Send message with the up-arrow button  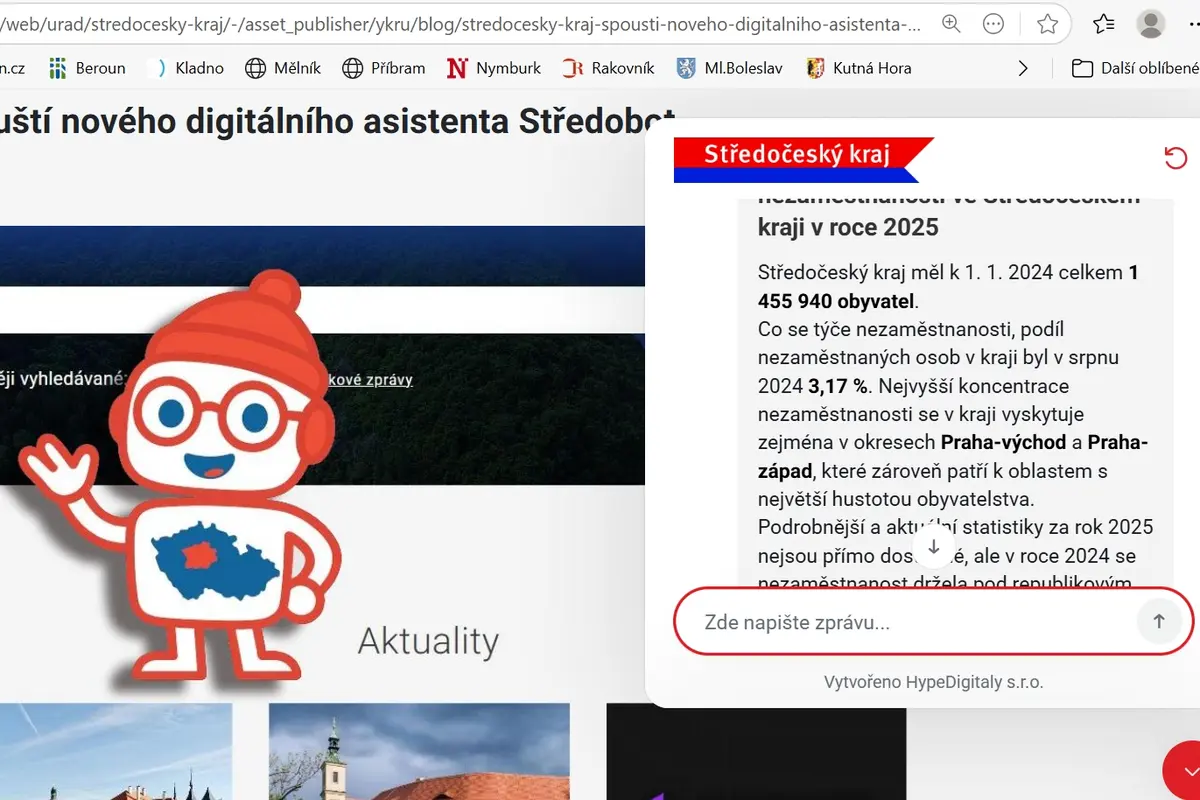coord(1159,621)
